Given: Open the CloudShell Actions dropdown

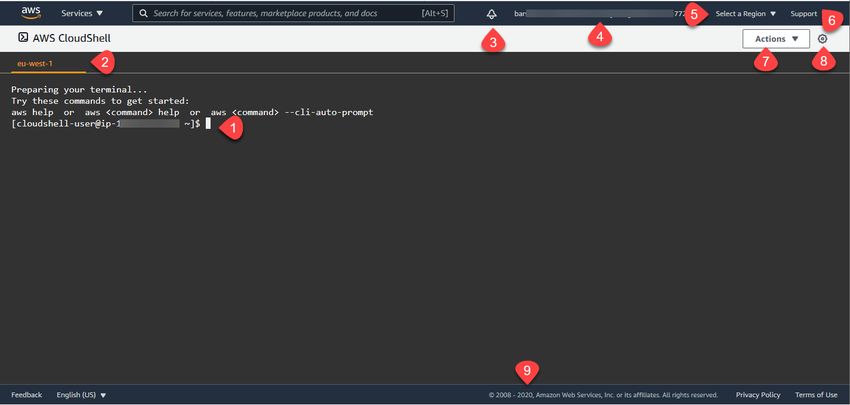Looking at the screenshot, I should click(x=776, y=39).
